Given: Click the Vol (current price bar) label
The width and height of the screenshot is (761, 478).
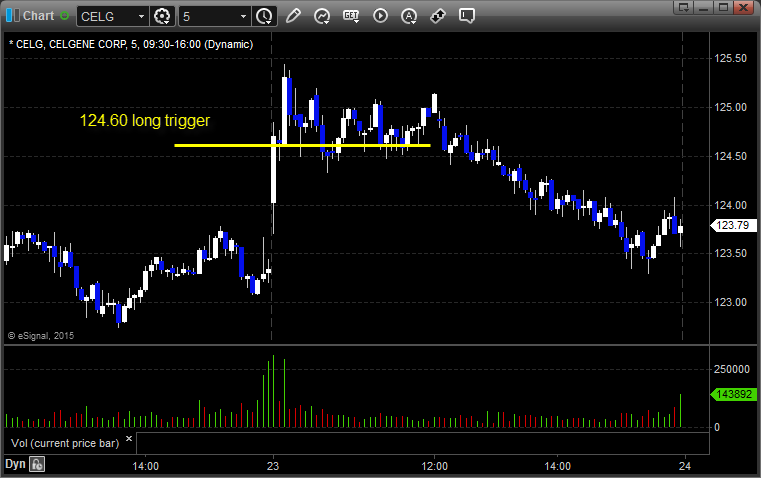Looking at the screenshot, I should [65, 443].
